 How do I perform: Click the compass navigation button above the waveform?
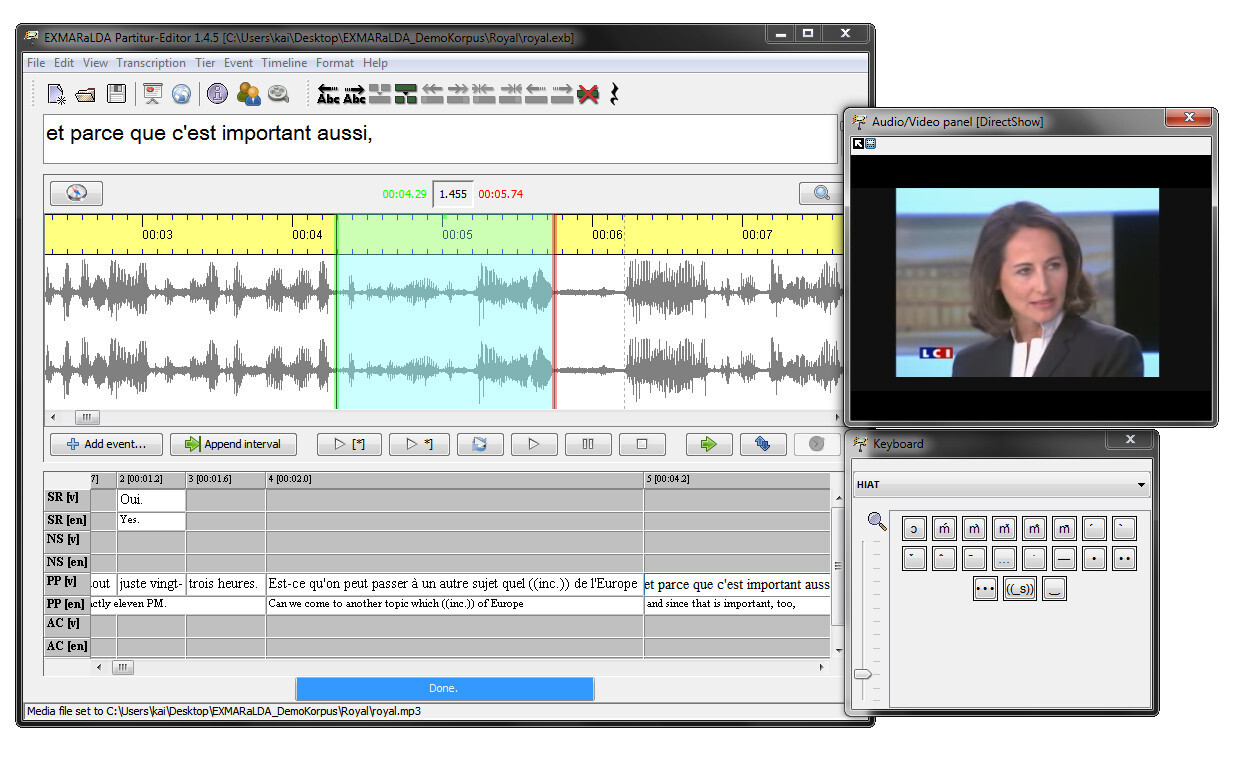76,193
